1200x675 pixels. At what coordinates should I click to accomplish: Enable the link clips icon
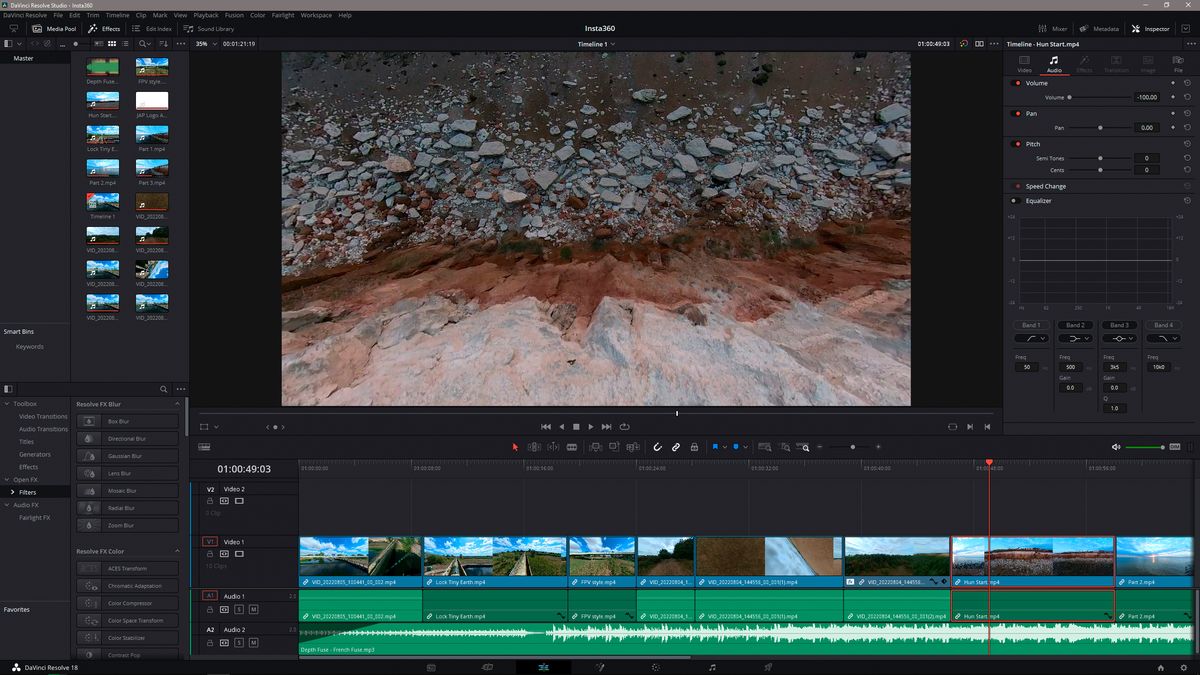click(676, 447)
